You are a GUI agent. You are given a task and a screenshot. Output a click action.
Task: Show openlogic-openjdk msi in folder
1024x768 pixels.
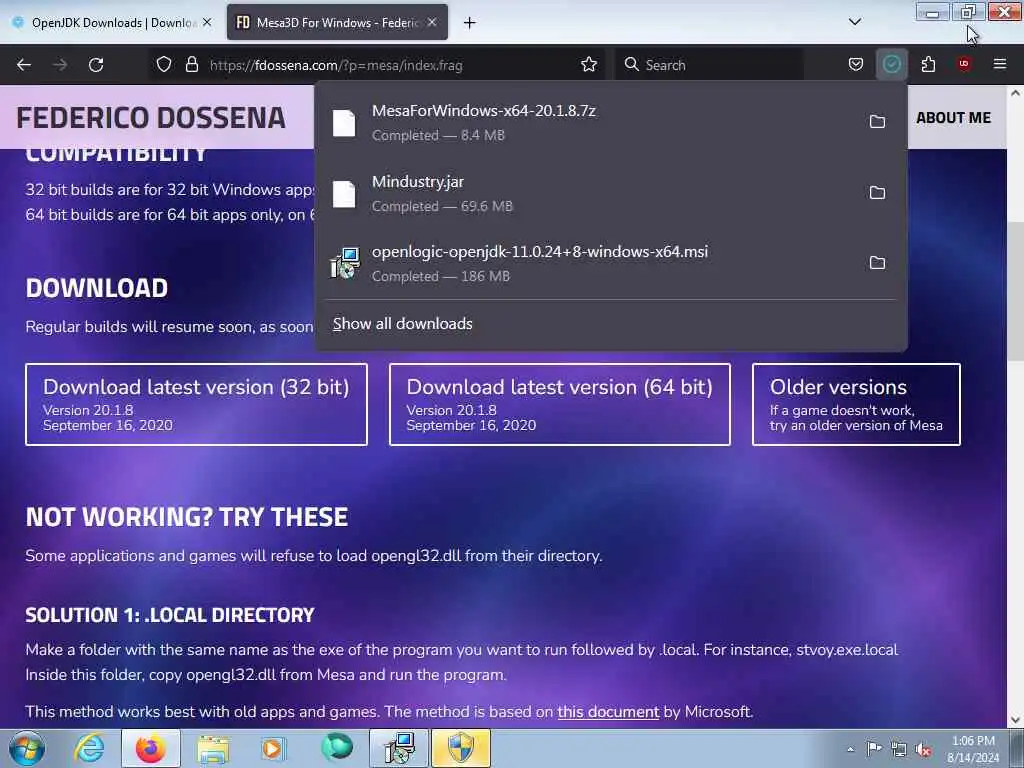point(877,263)
